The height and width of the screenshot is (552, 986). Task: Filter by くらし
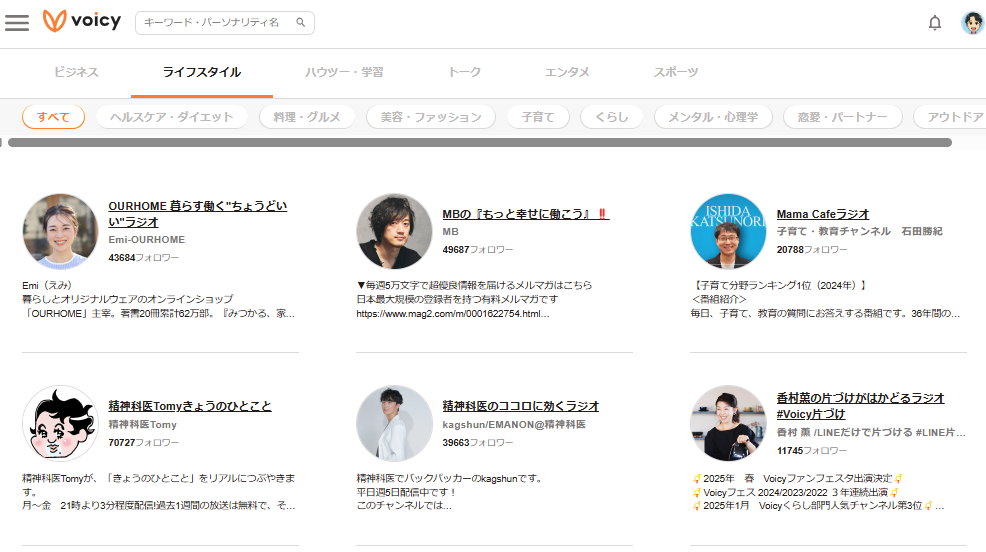click(612, 117)
